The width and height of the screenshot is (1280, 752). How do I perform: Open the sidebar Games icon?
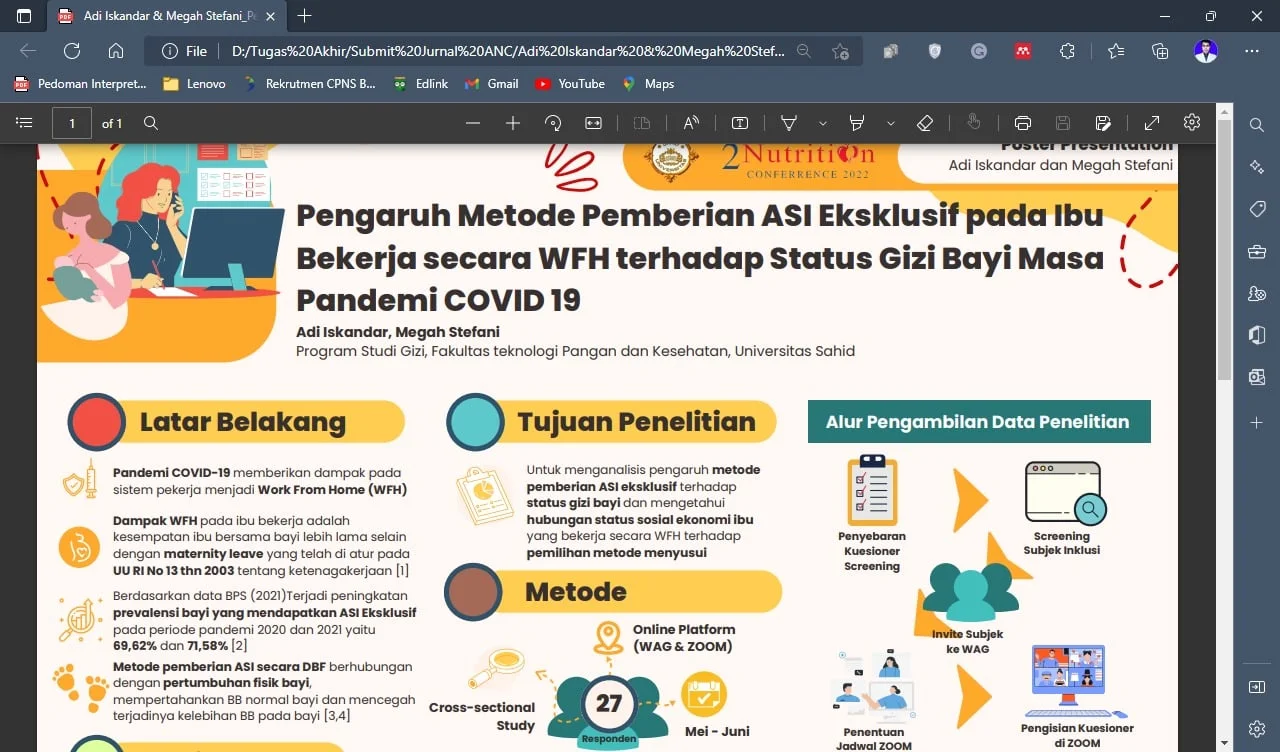(1257, 293)
